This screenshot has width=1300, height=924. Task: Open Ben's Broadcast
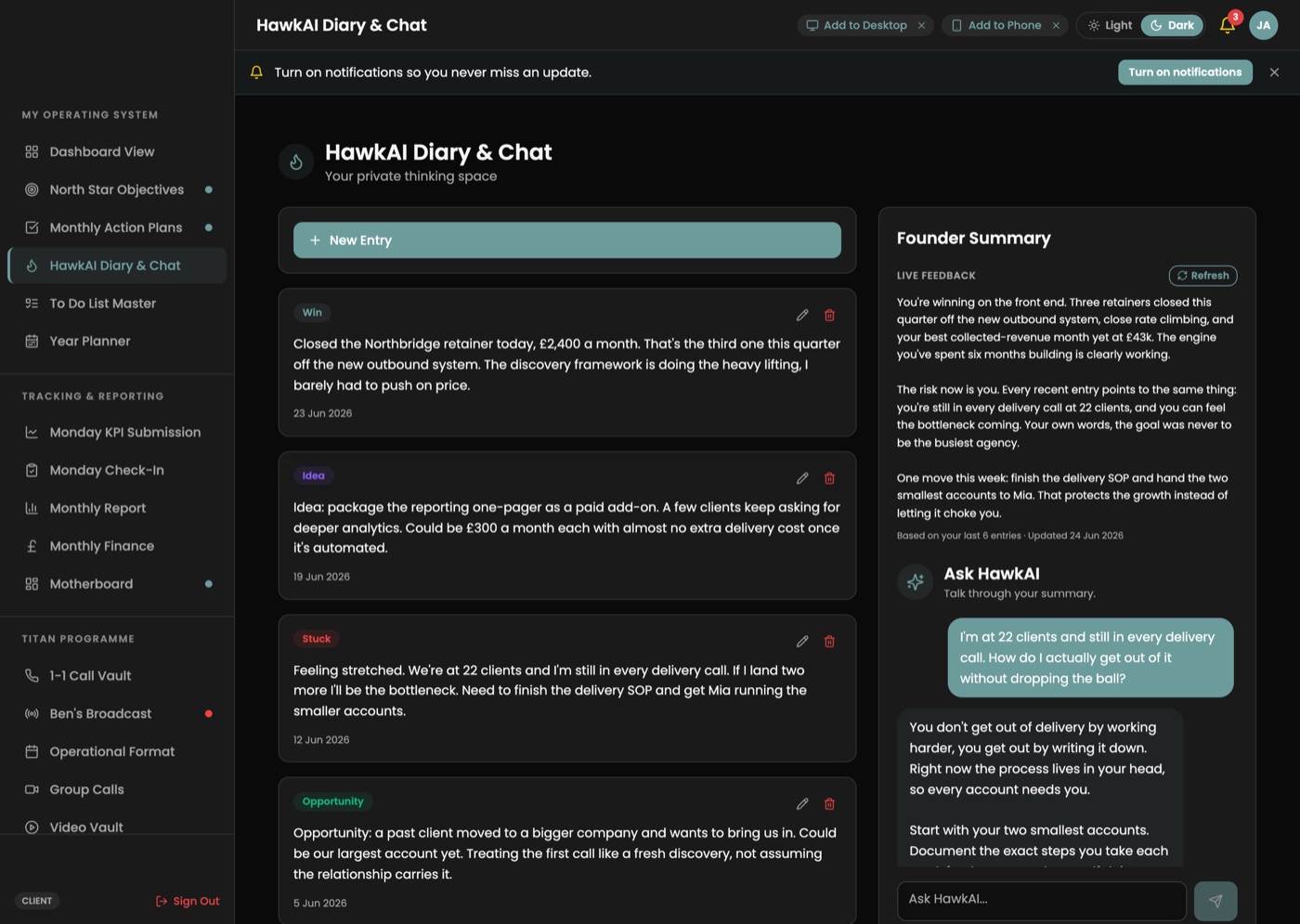tap(117, 713)
